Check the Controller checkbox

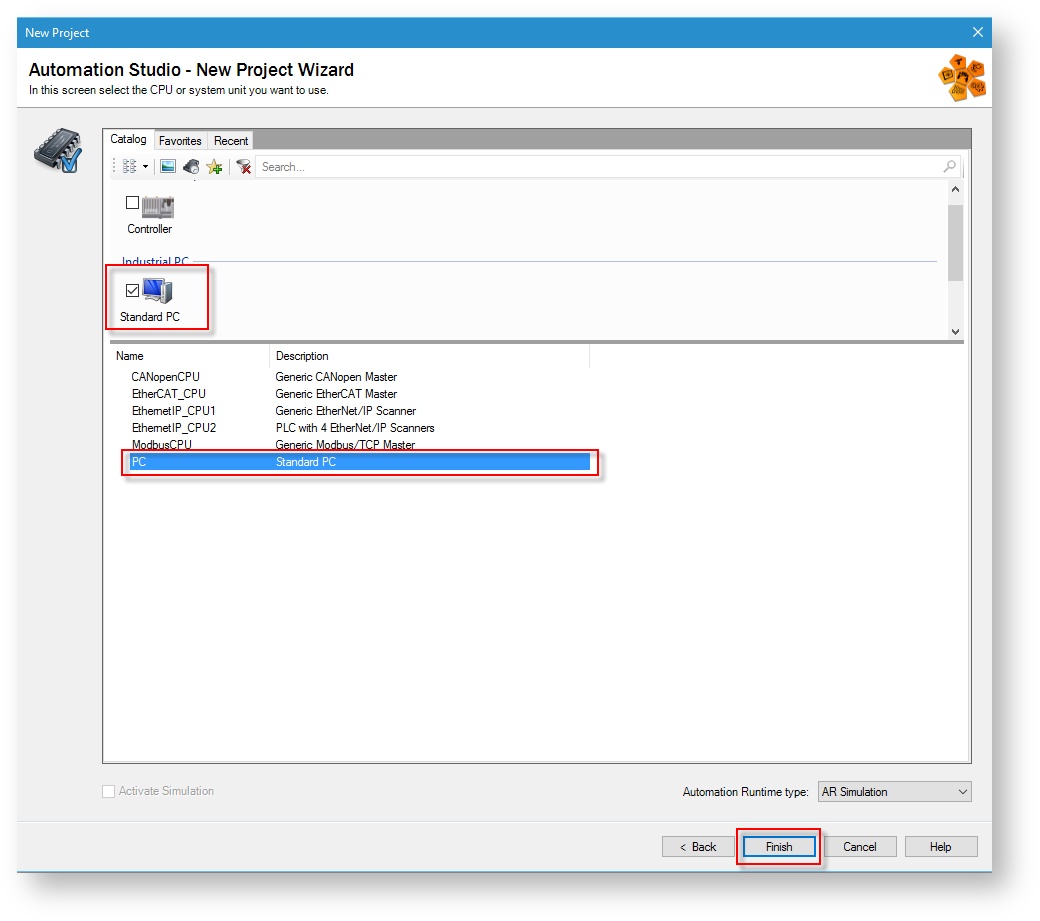[x=132, y=203]
